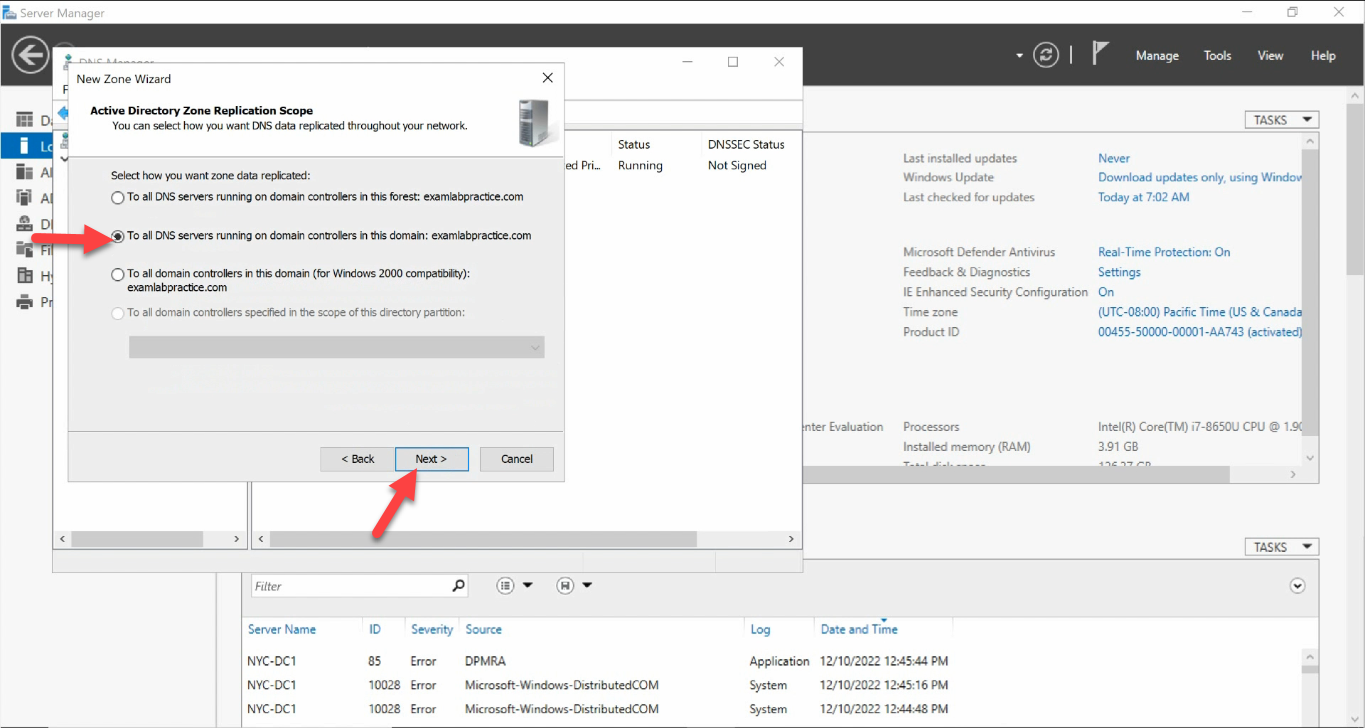Click the save query icon beside Filter

coord(565,586)
